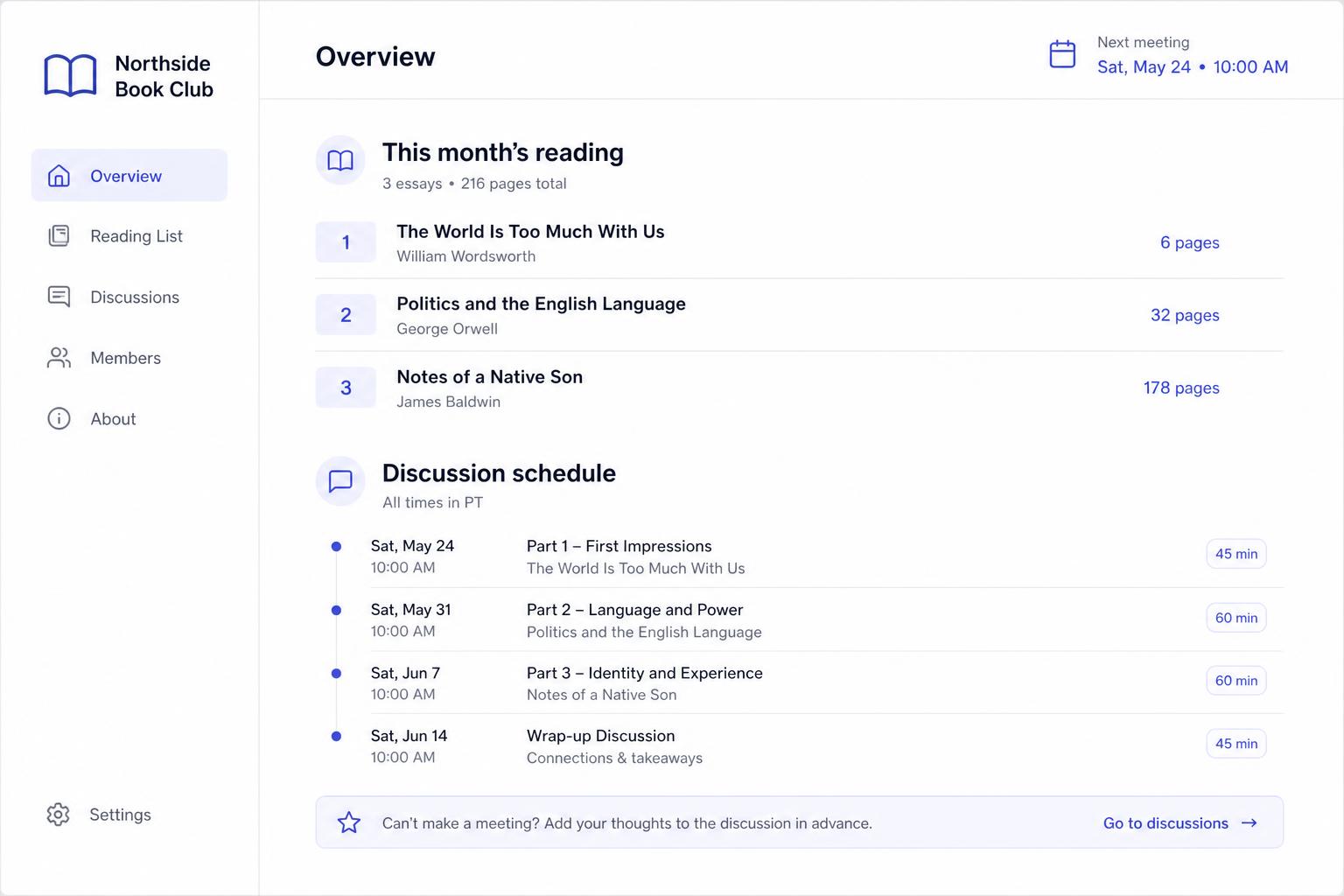The height and width of the screenshot is (896, 1344).
Task: Click the Overview page heading
Action: 375,56
